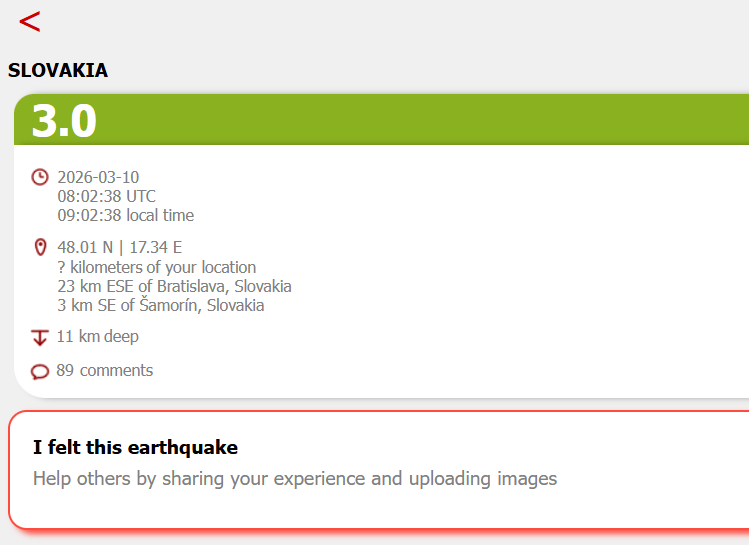Click the 3.0 magnitude number
The width and height of the screenshot is (749, 545).
[64, 121]
